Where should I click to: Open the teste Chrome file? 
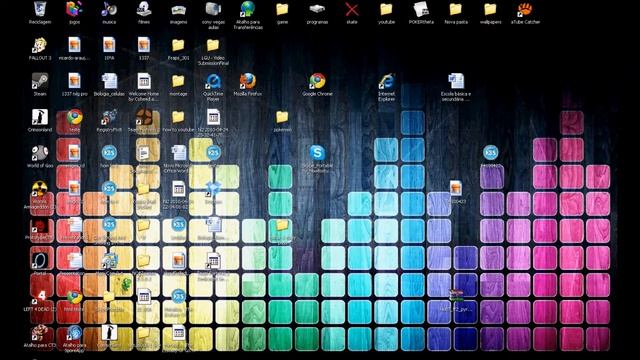pos(74,117)
